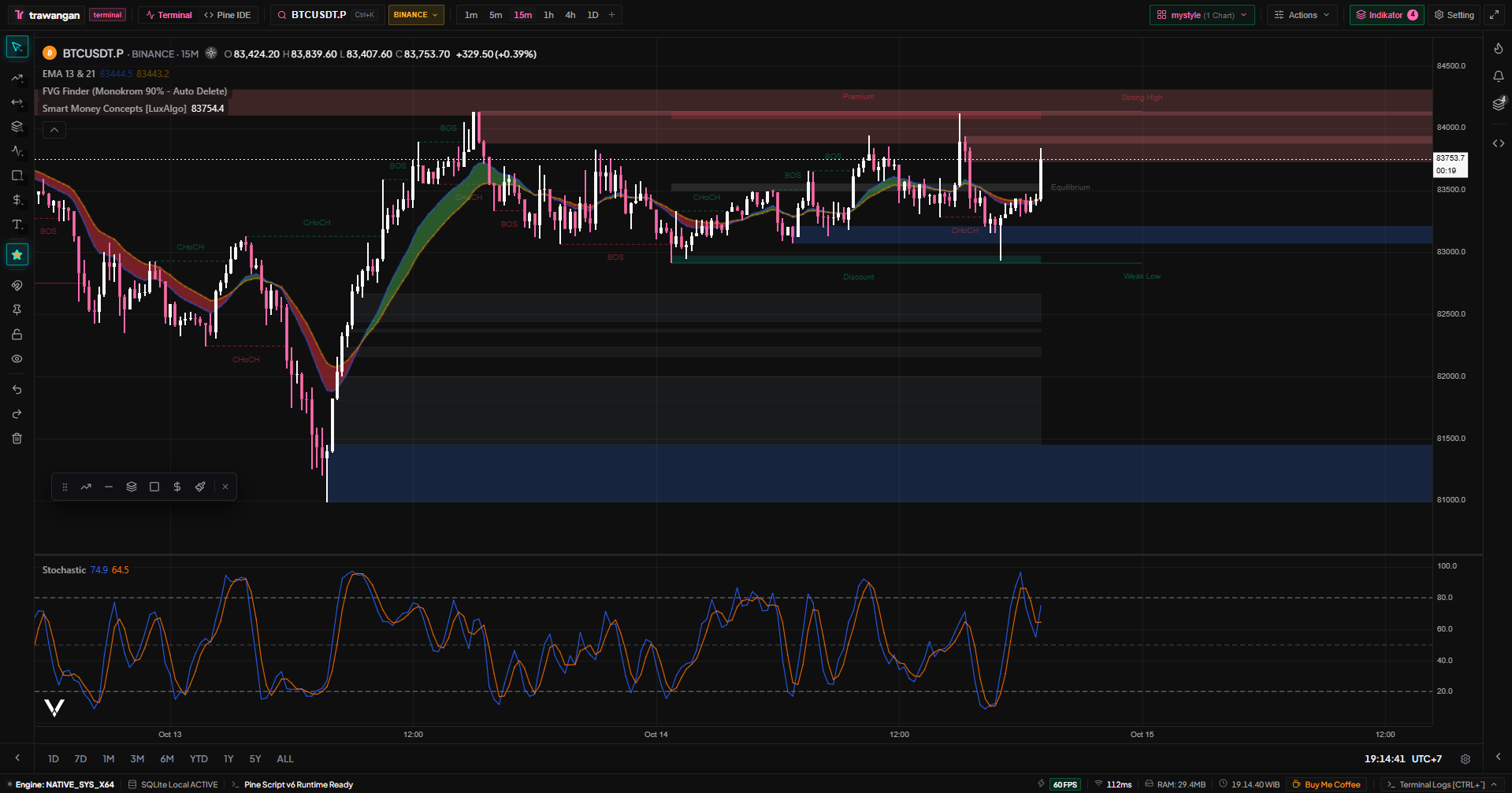Select the rectangle shape tool in left sidebar
Screen dimensions: 1512x793
[x=17, y=176]
